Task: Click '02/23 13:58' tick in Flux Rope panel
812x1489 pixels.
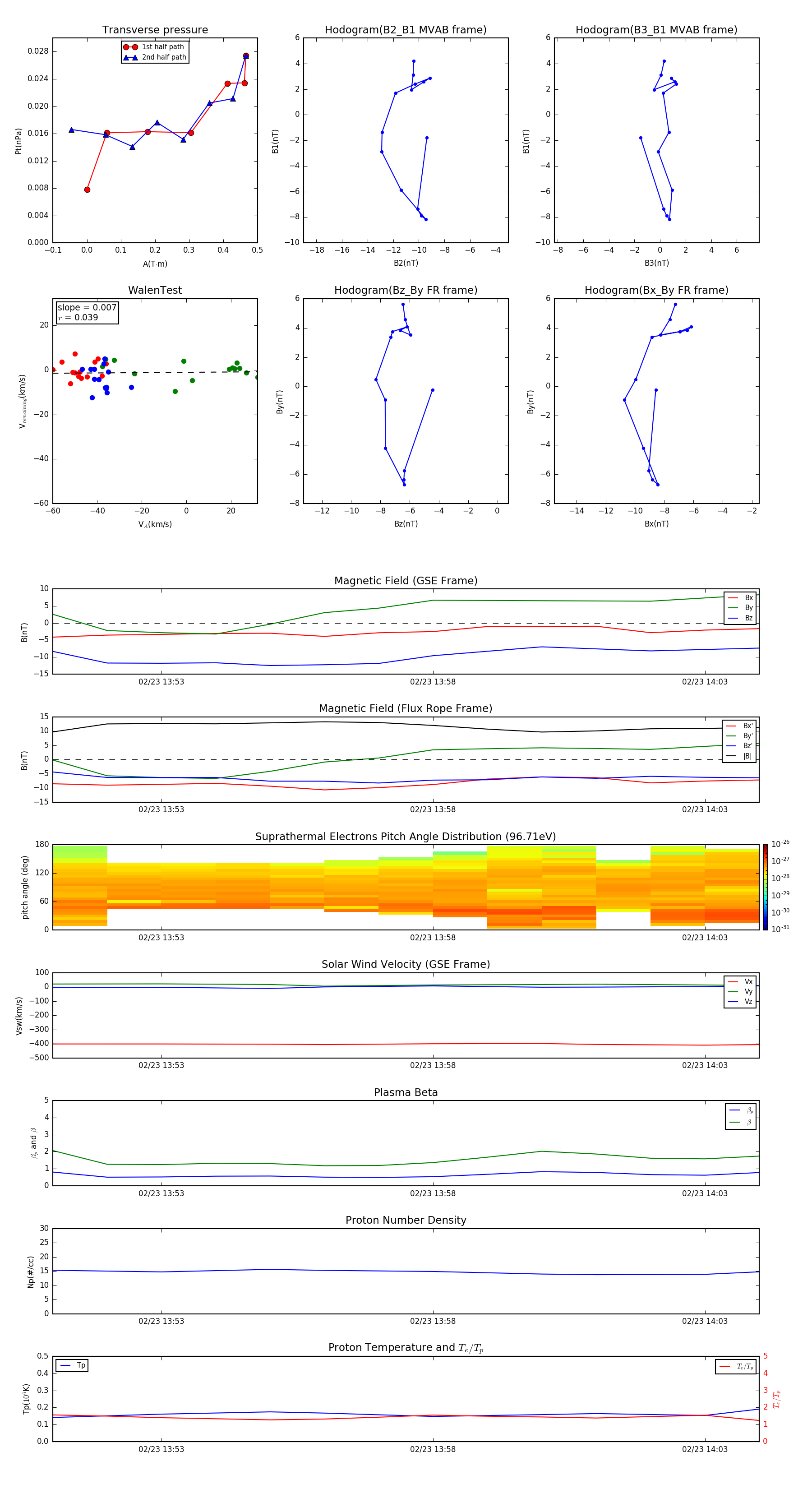Action: point(433,810)
